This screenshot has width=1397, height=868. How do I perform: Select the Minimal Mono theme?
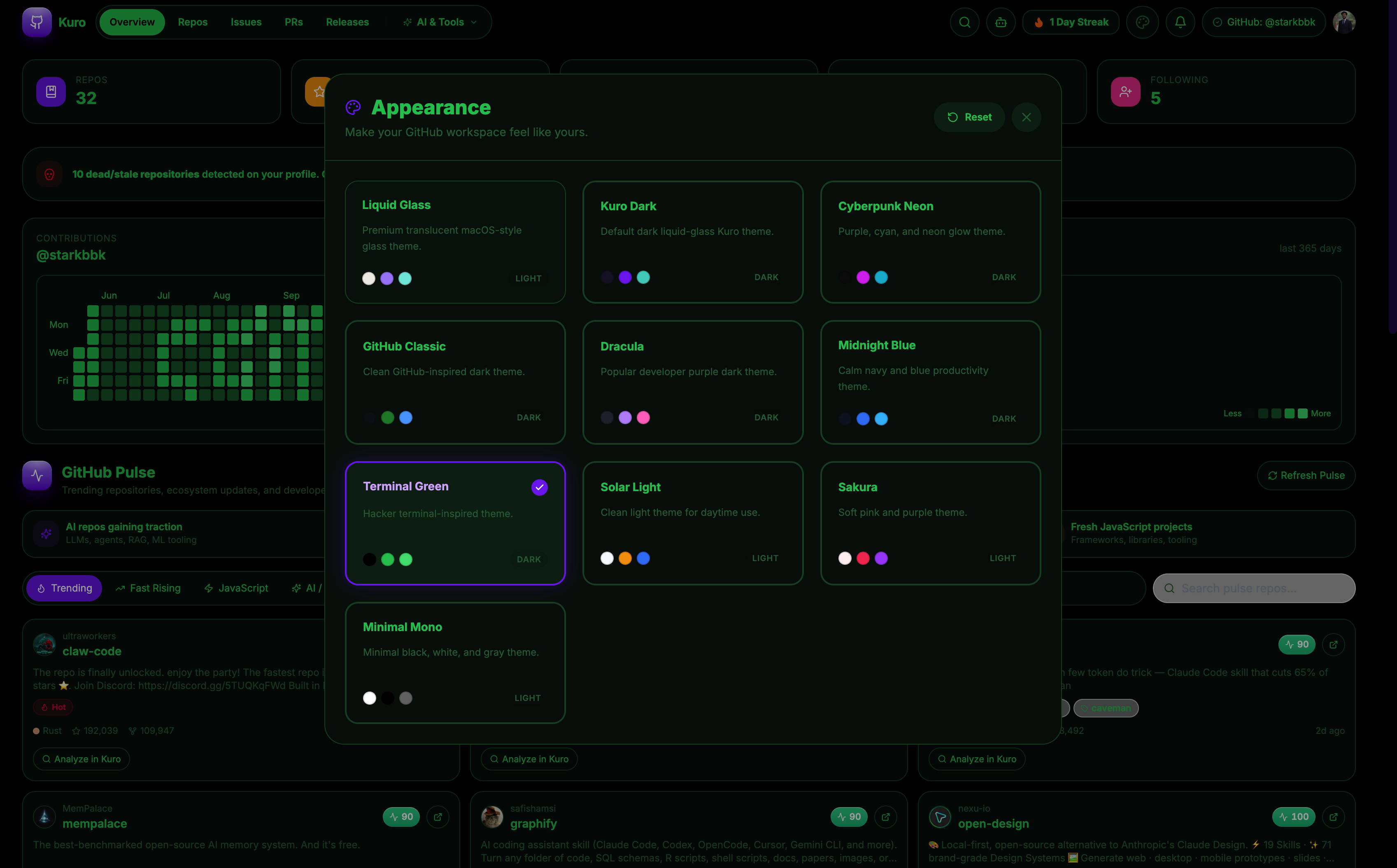[455, 662]
